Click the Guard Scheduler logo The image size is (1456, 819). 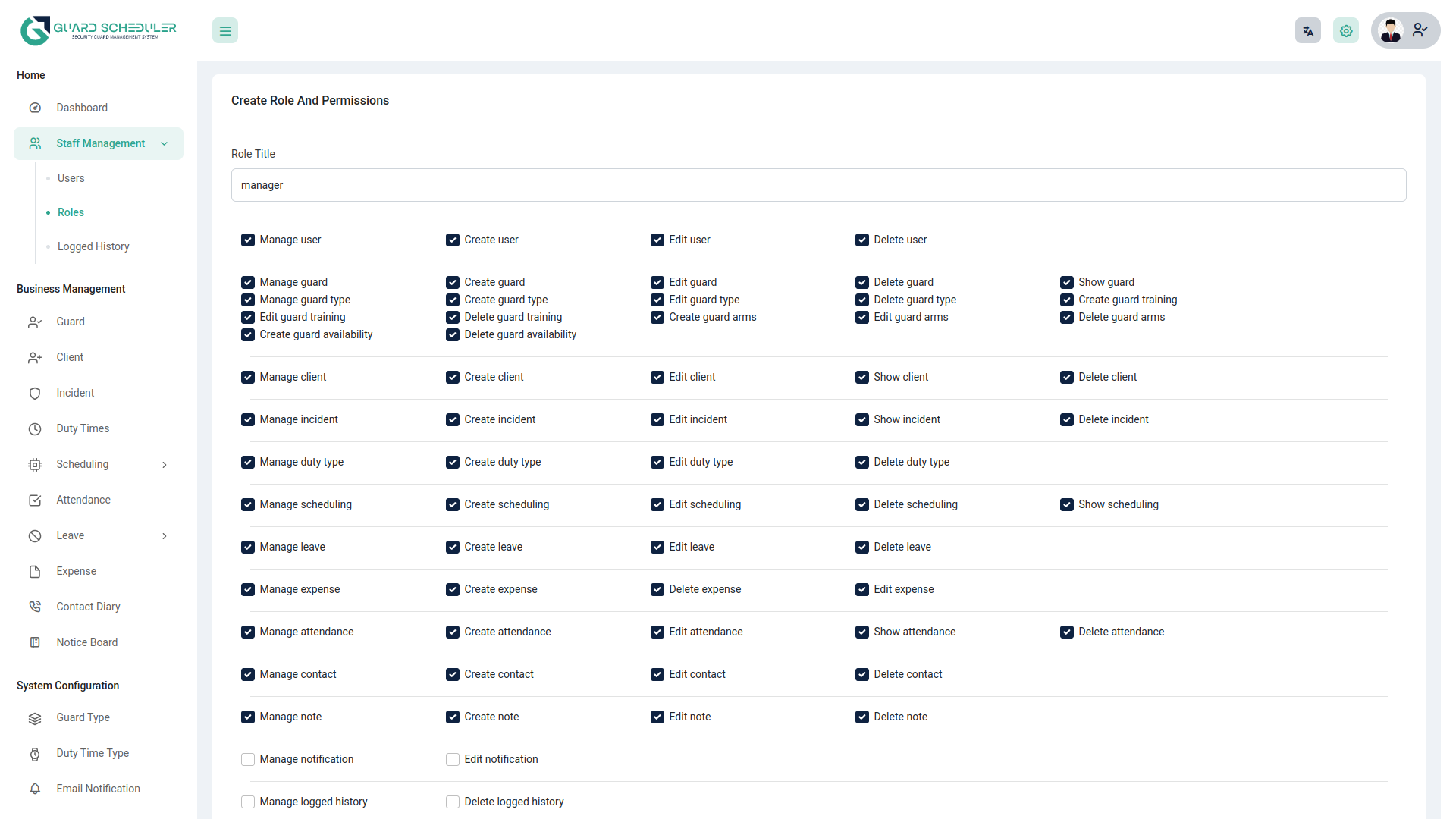[x=97, y=30]
